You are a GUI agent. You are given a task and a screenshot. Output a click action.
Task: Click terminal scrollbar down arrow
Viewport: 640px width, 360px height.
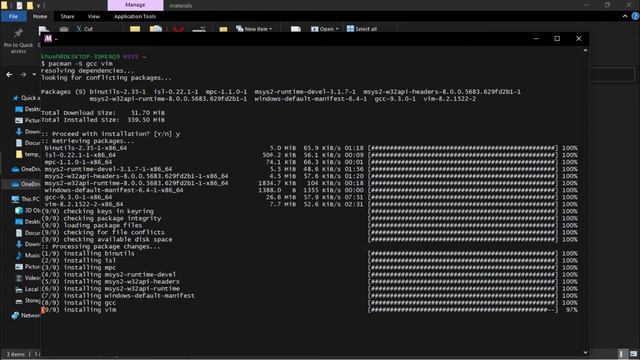click(x=585, y=352)
